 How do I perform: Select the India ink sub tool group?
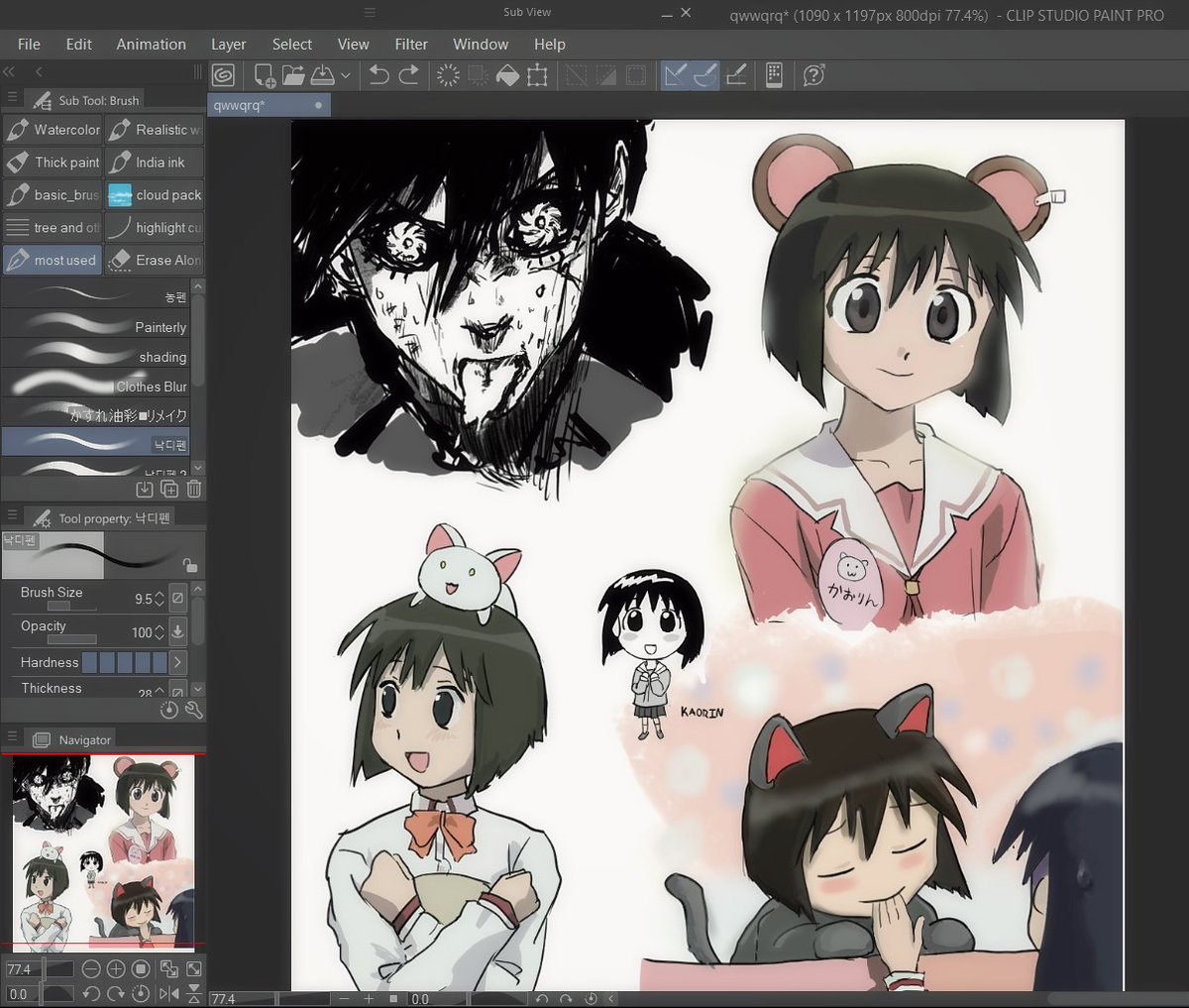155,163
